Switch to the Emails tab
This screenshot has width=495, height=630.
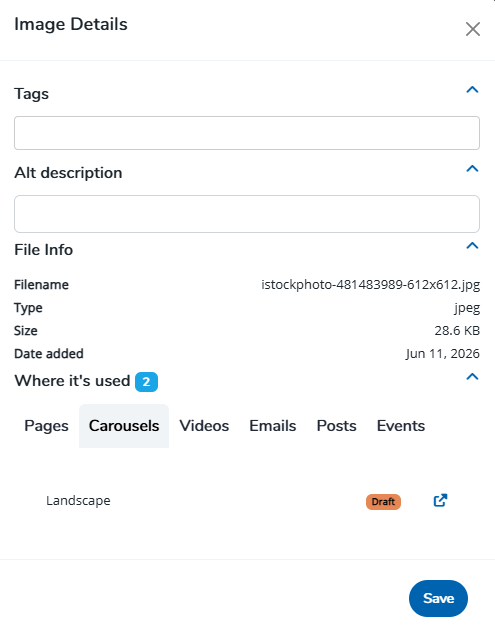(273, 426)
